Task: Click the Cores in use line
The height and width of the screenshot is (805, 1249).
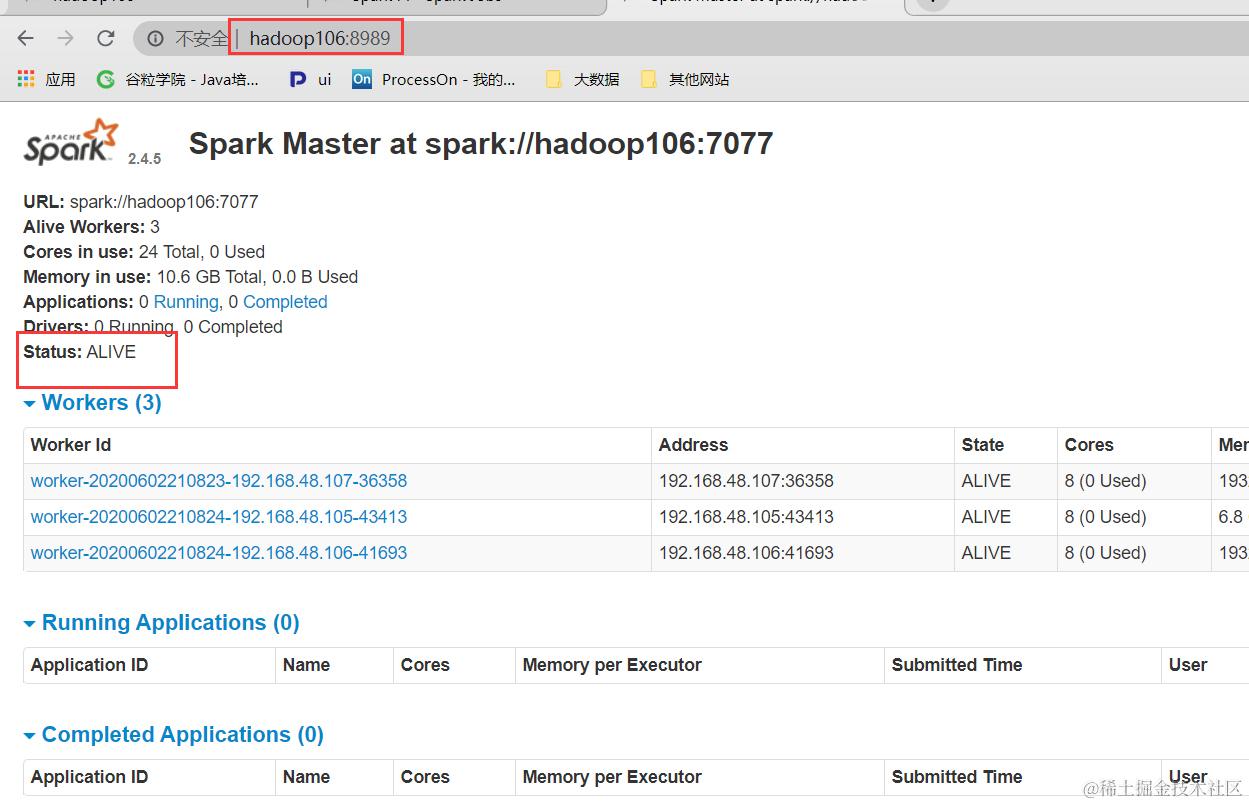Action: coord(144,252)
